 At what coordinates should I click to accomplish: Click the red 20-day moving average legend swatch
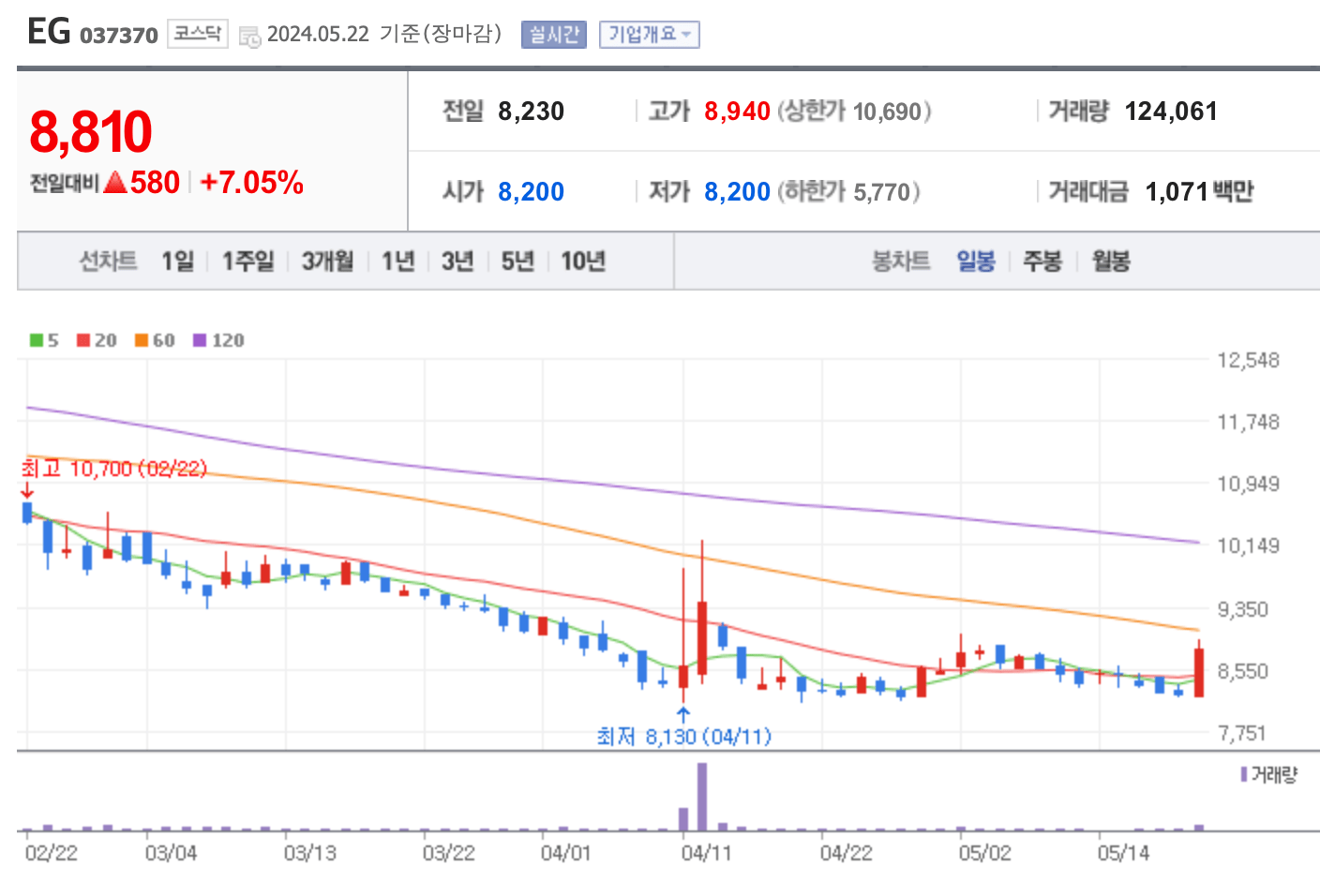point(83,340)
